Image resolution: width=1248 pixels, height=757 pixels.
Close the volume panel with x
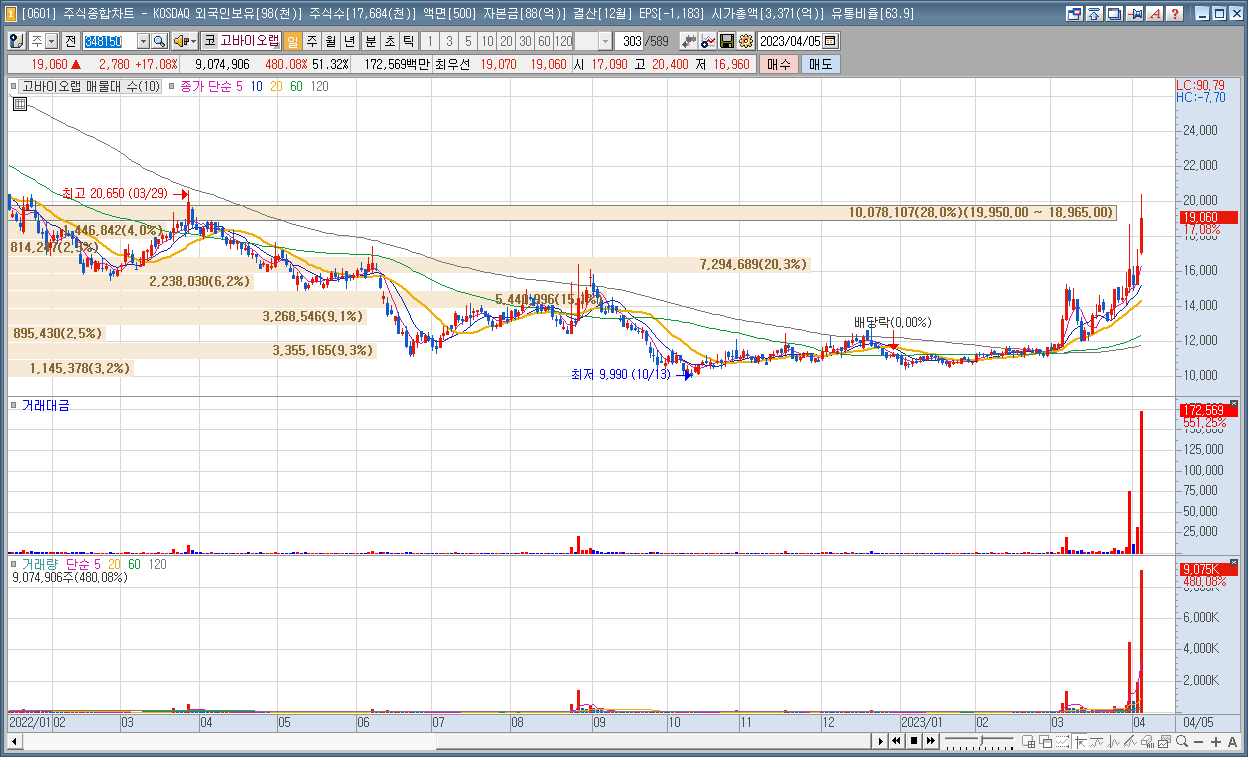[1233, 563]
